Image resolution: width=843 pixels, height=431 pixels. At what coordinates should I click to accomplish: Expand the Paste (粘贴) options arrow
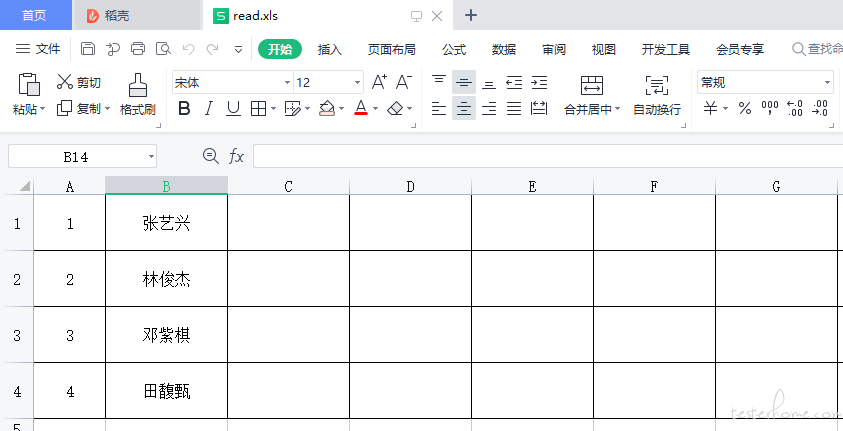(x=43, y=109)
